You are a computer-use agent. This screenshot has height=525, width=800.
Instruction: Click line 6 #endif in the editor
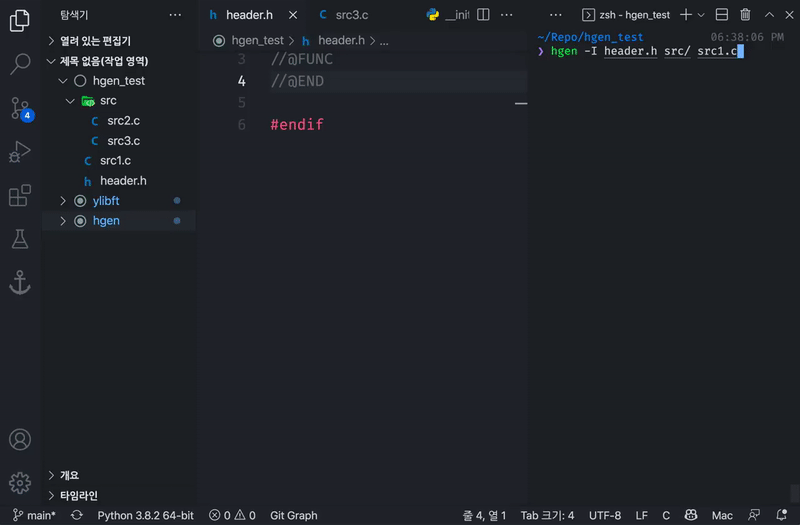(297, 124)
